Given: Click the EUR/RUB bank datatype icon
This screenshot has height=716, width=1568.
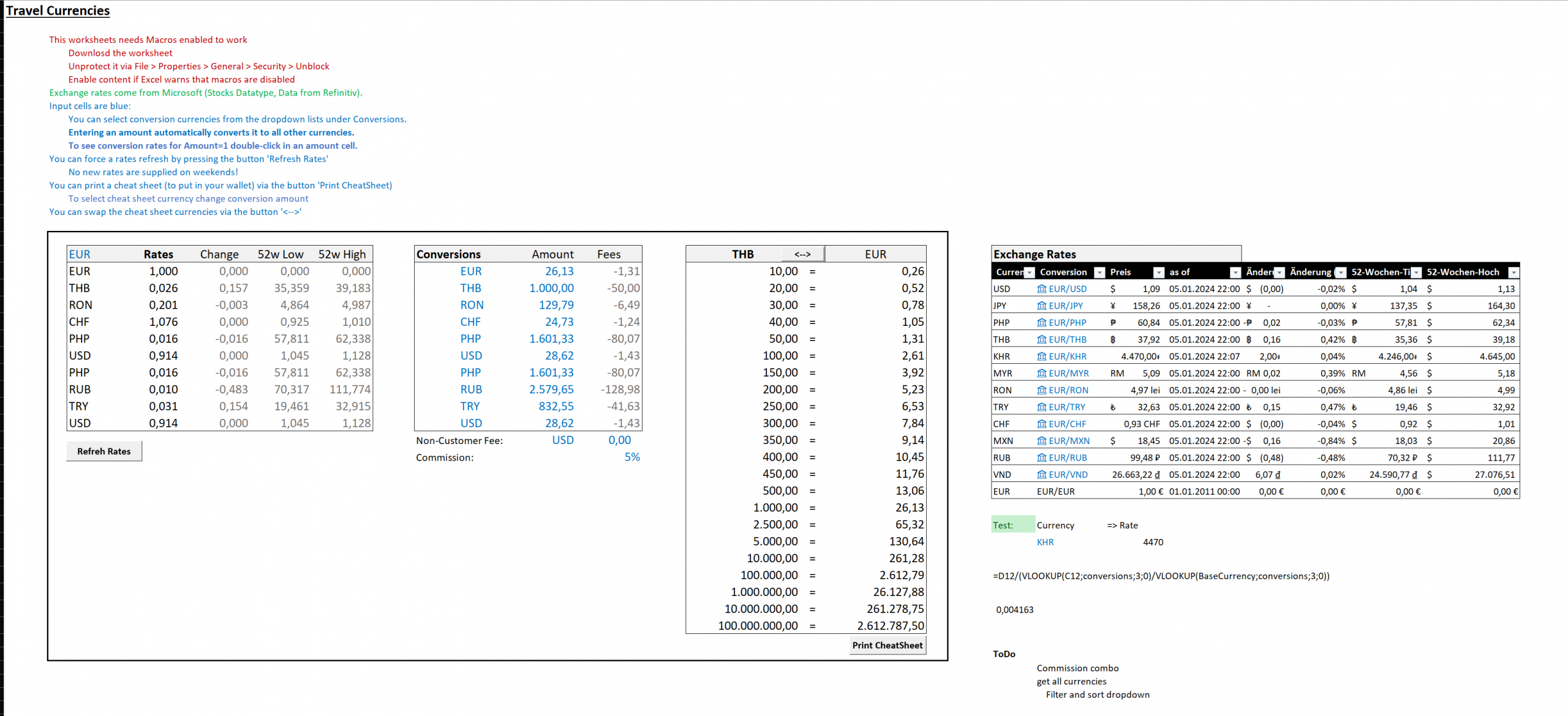Looking at the screenshot, I should 1041,458.
